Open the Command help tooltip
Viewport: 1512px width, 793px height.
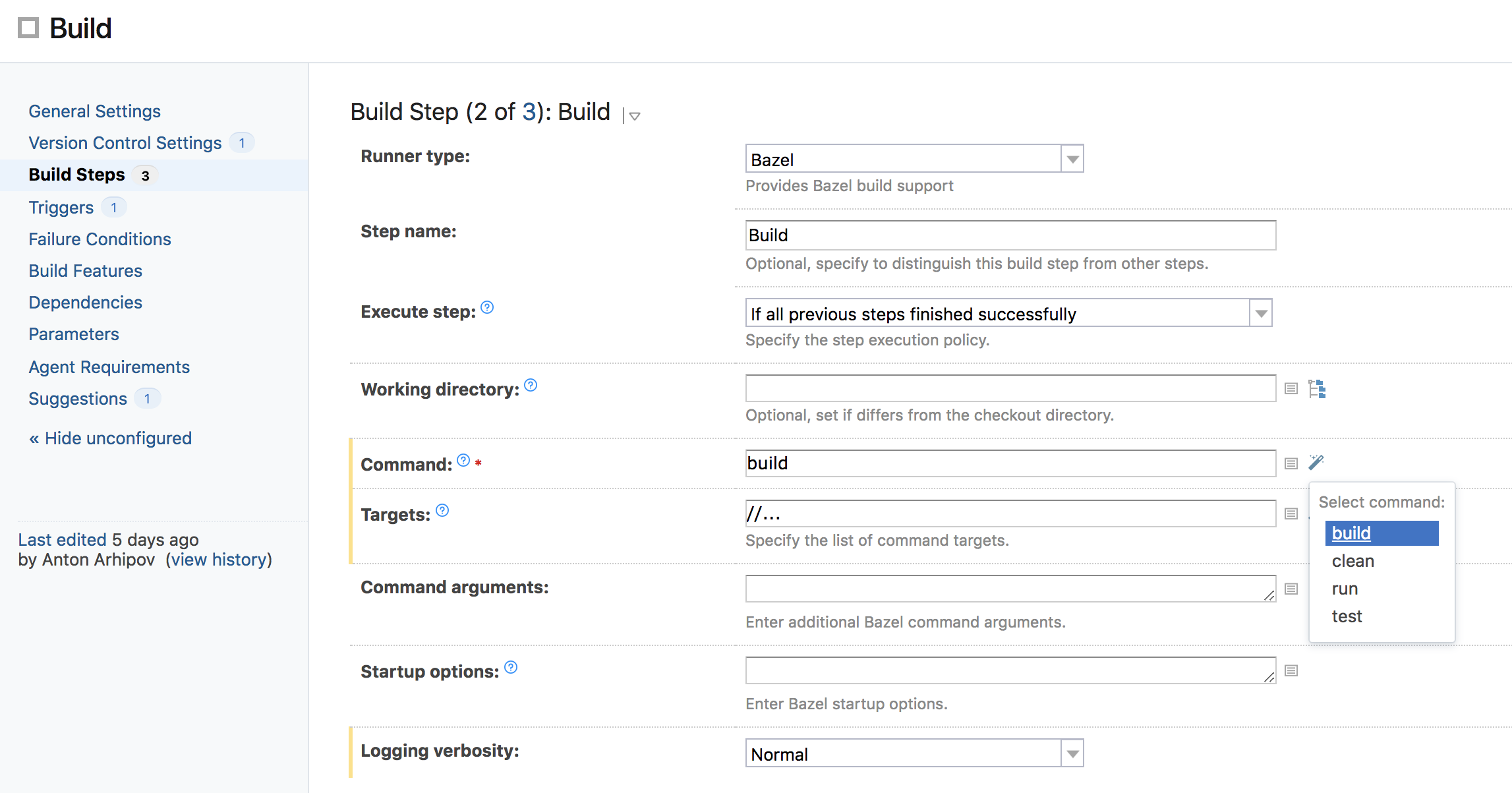(462, 461)
